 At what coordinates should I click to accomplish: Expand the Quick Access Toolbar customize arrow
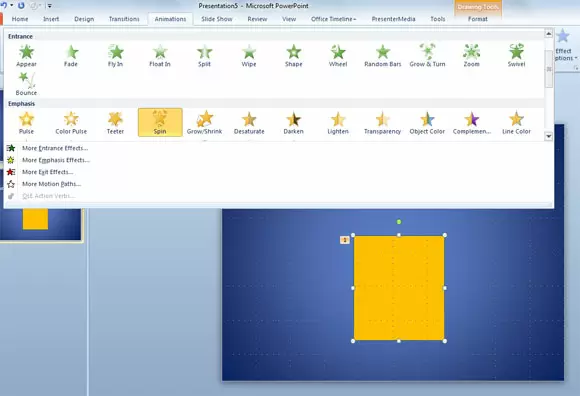click(x=50, y=6)
